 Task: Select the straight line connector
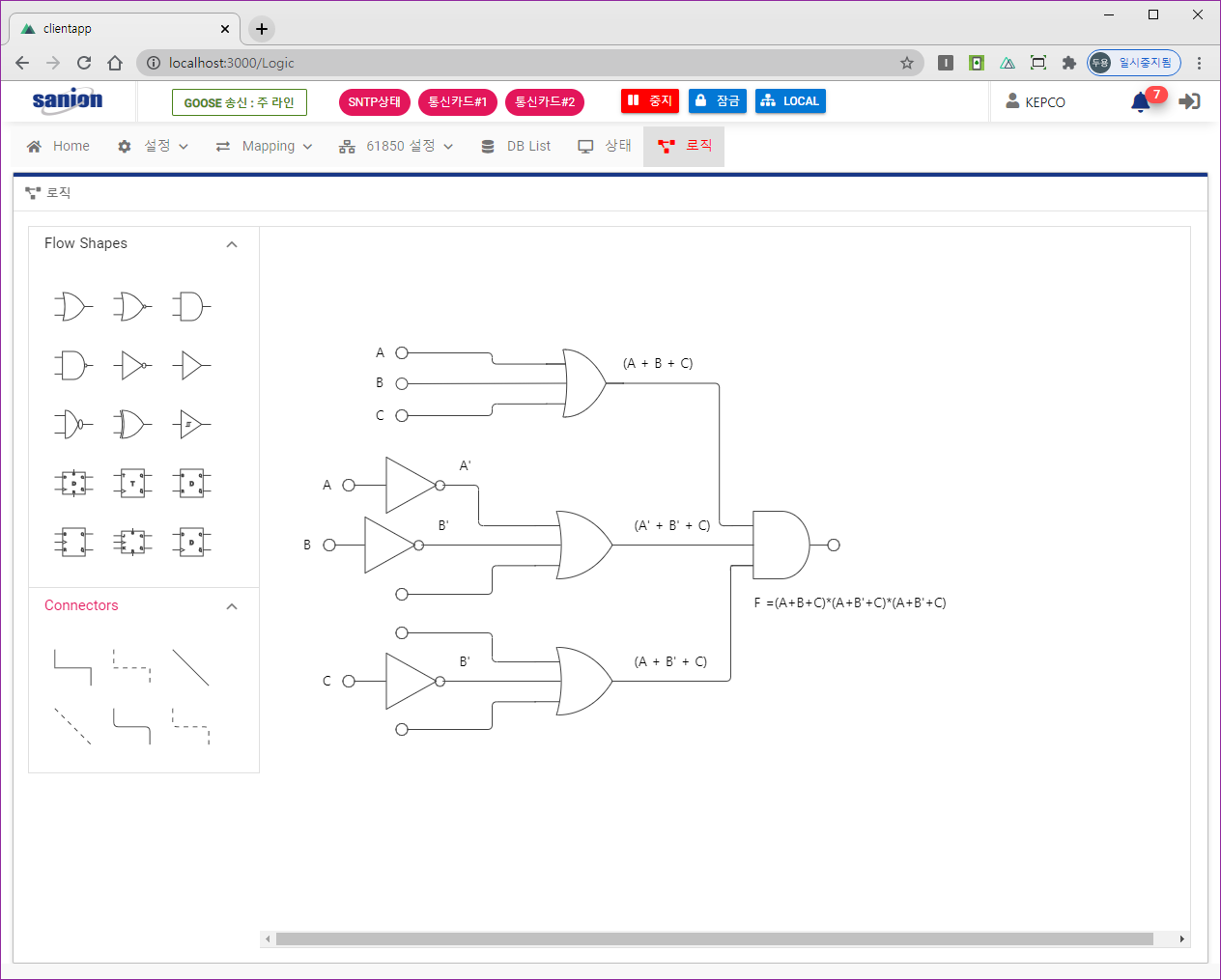(191, 668)
